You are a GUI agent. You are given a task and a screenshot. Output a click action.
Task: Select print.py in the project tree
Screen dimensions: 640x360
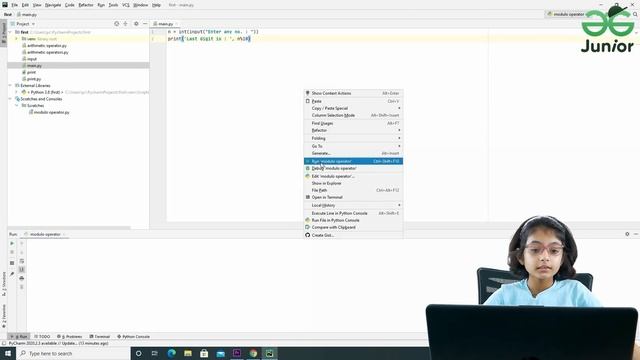(34, 79)
